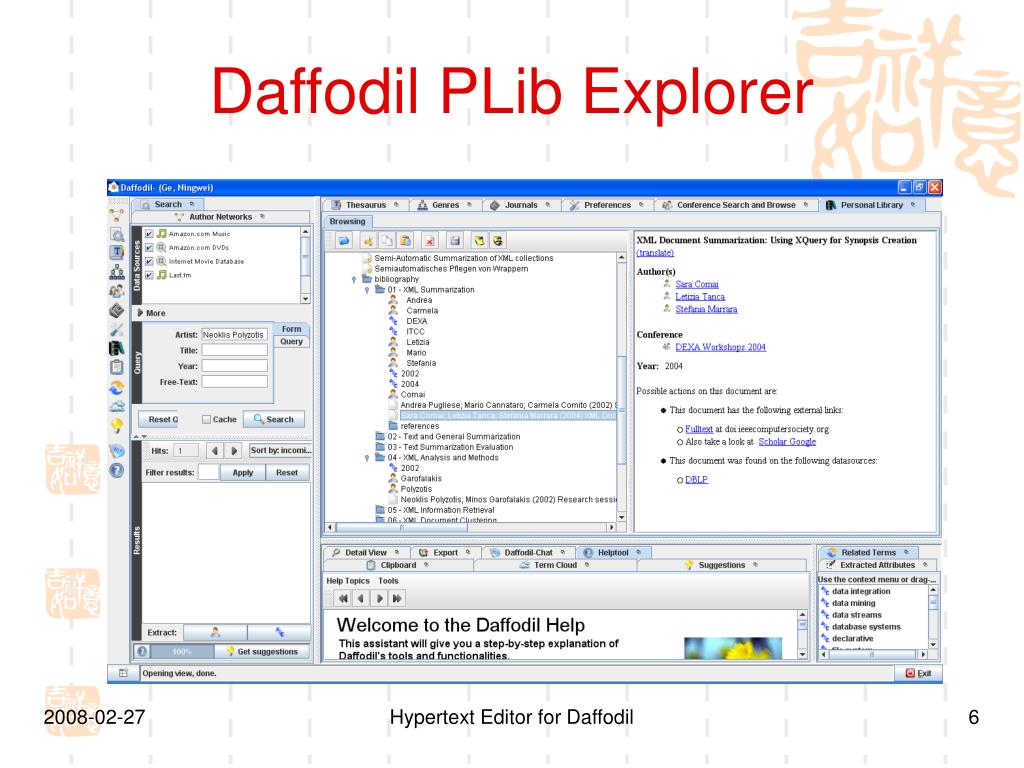The image size is (1024, 768).
Task: Open the Author Networks tab
Action: click(x=220, y=217)
